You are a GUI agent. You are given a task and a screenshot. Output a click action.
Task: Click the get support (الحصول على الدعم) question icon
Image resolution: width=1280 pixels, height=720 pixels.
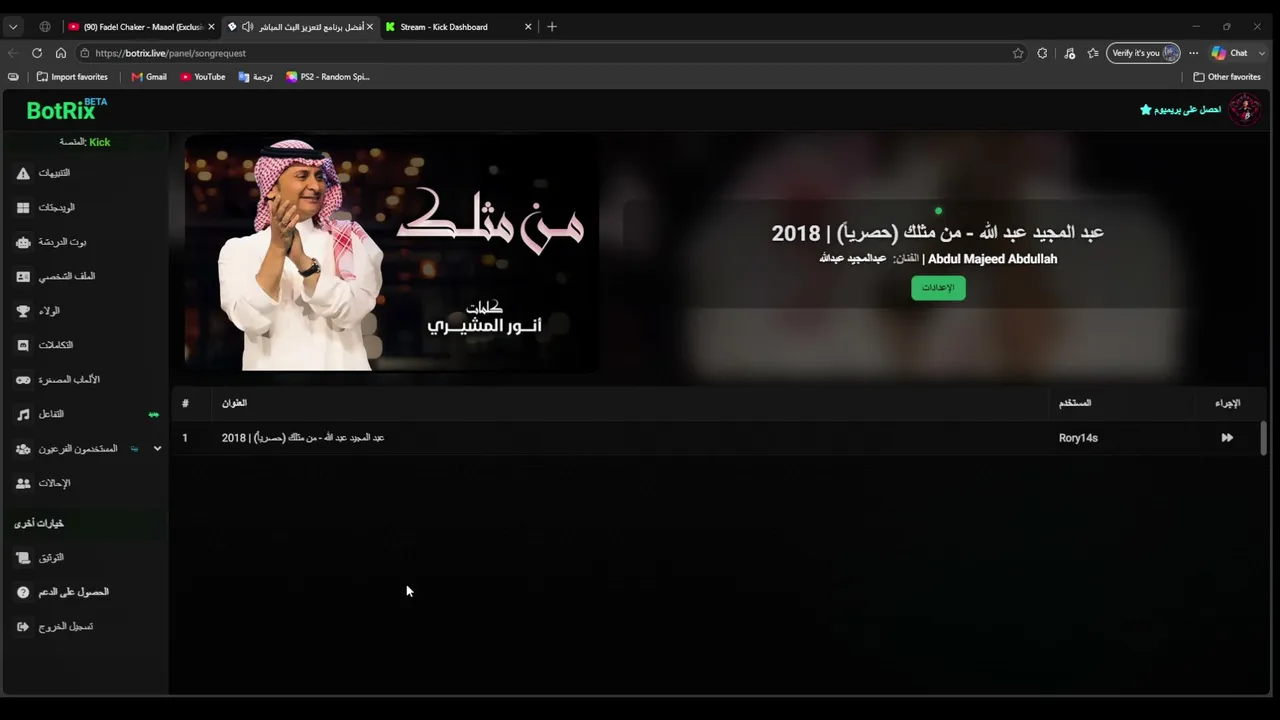pos(23,592)
